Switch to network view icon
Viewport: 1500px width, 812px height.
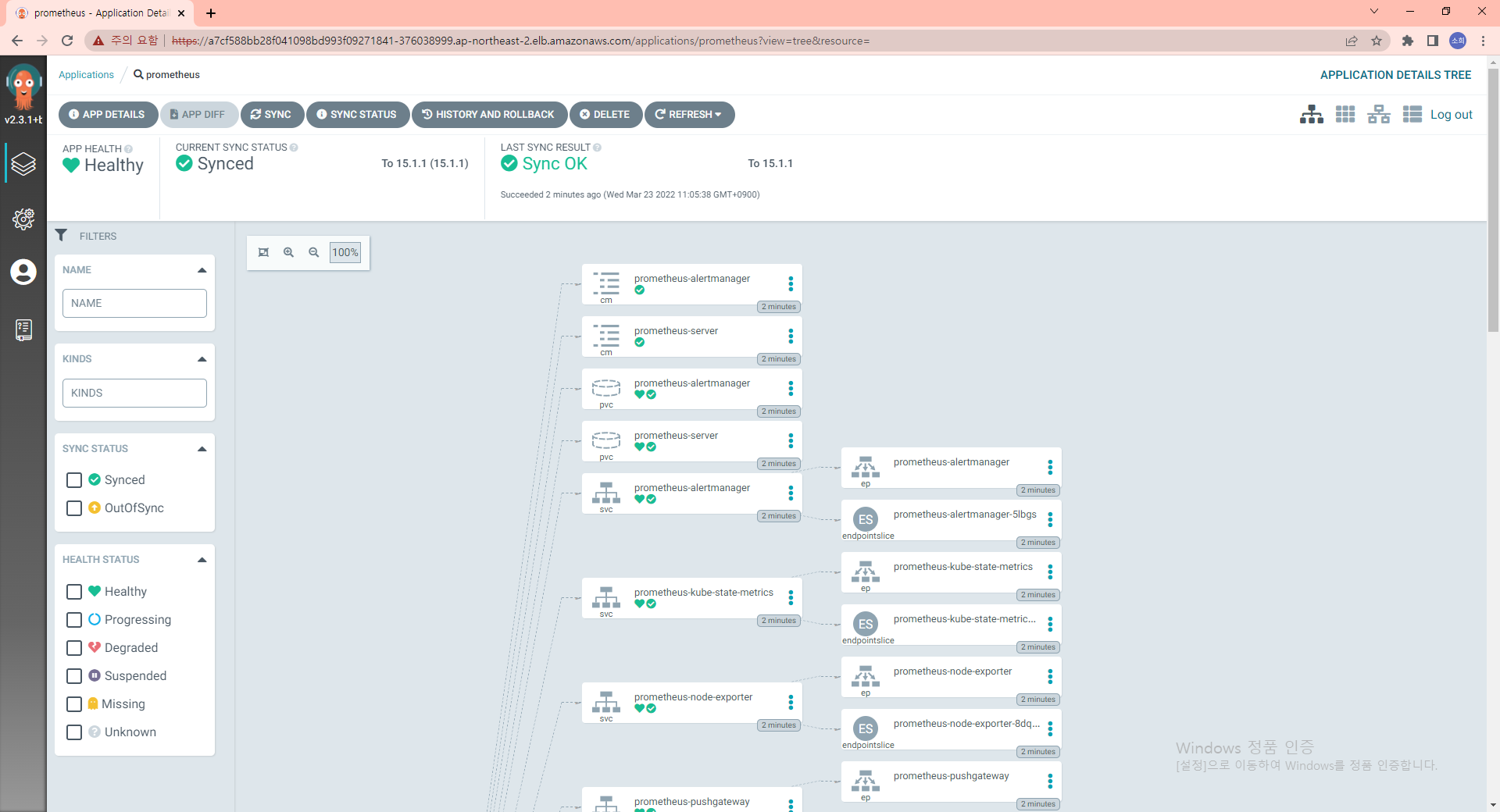pyautogui.click(x=1379, y=115)
